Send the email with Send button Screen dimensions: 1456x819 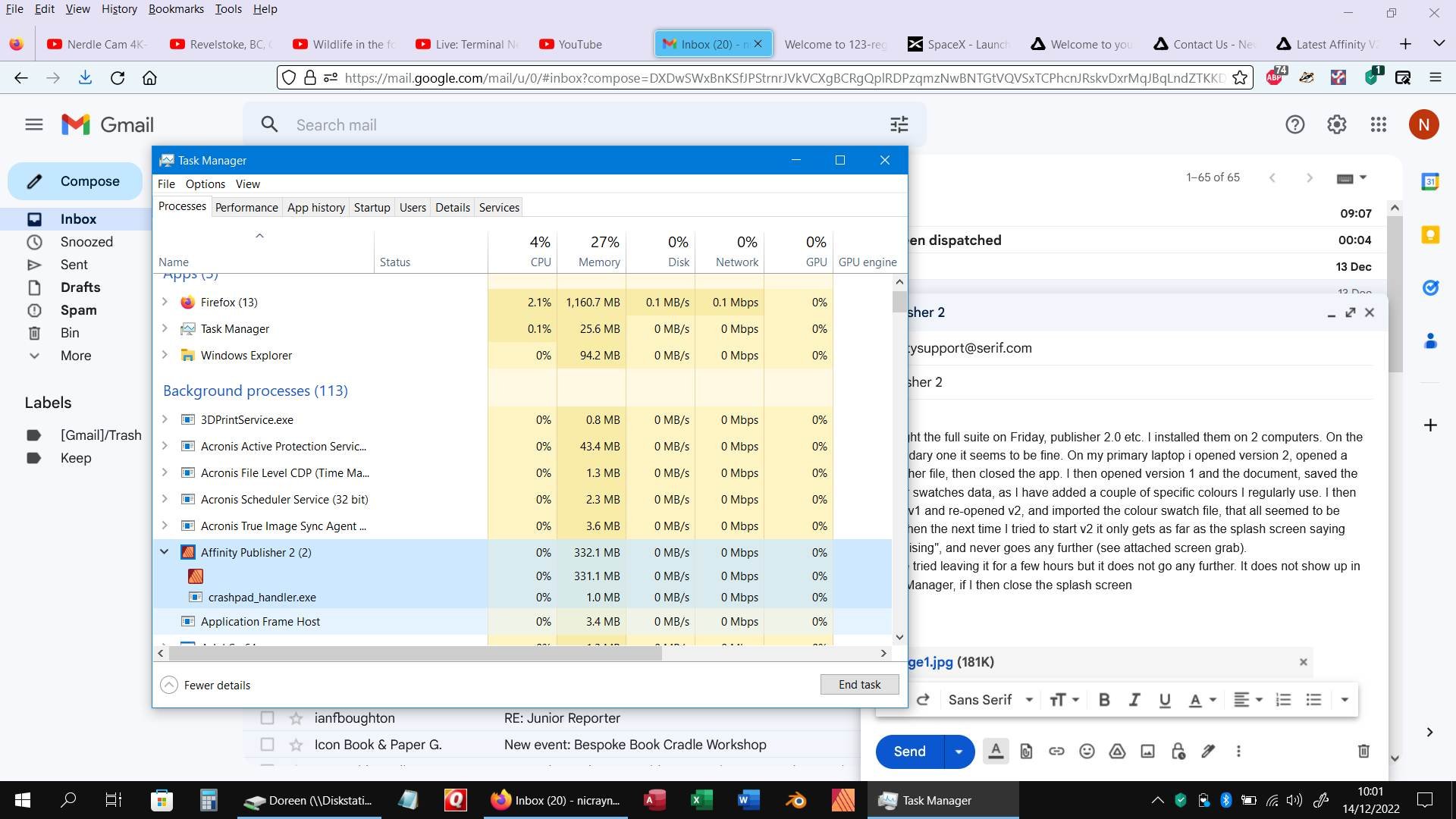909,751
